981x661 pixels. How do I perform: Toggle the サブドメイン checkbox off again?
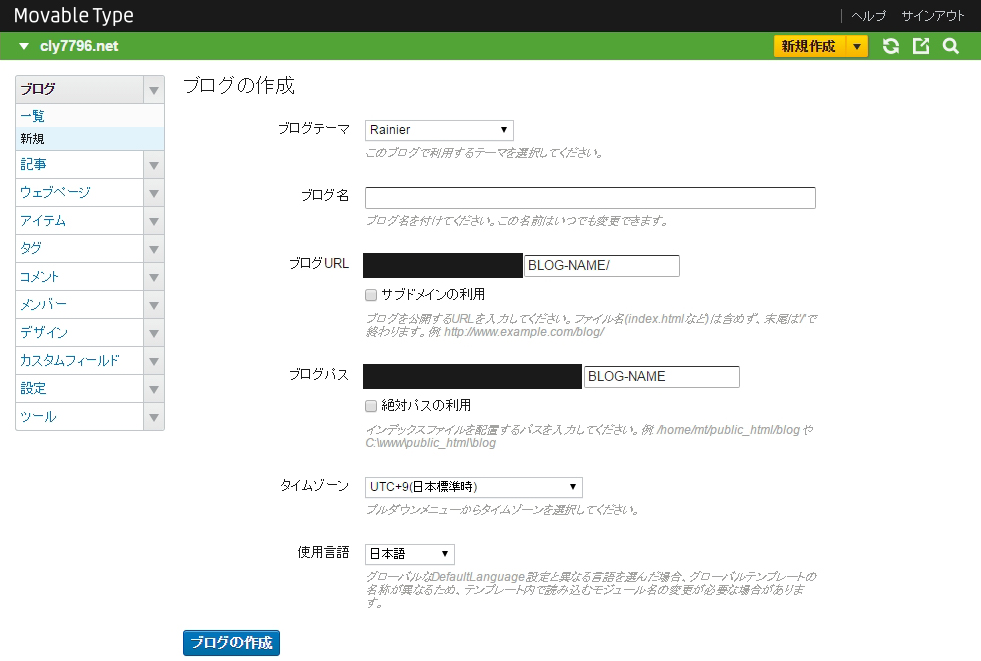point(370,294)
